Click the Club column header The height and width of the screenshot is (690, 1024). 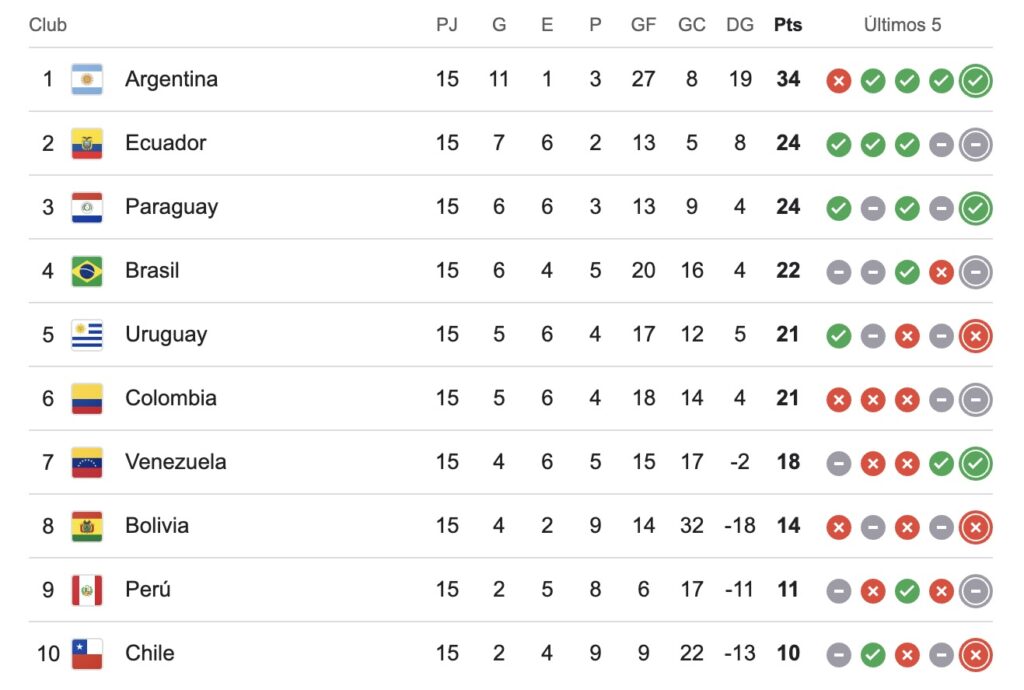tap(48, 25)
